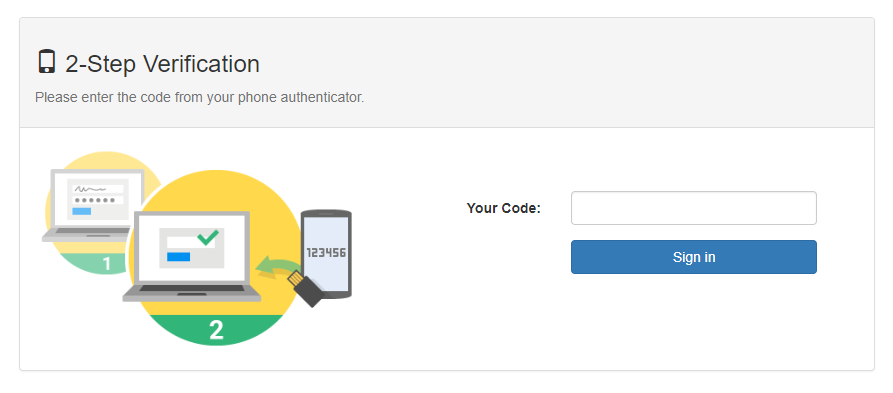Click the 2-Step Verification heading text
This screenshot has width=893, height=393.
(x=162, y=64)
